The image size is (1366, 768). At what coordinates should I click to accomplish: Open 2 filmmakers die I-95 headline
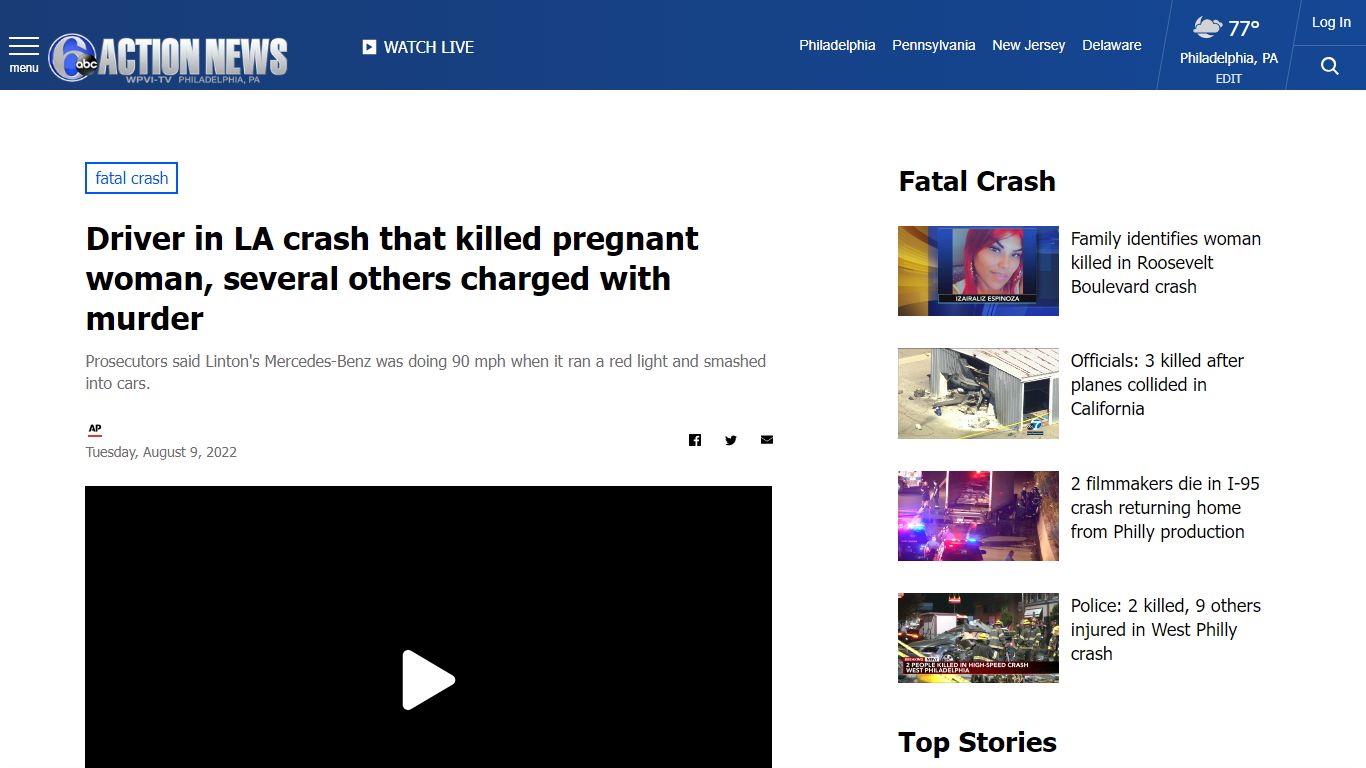tap(1165, 508)
